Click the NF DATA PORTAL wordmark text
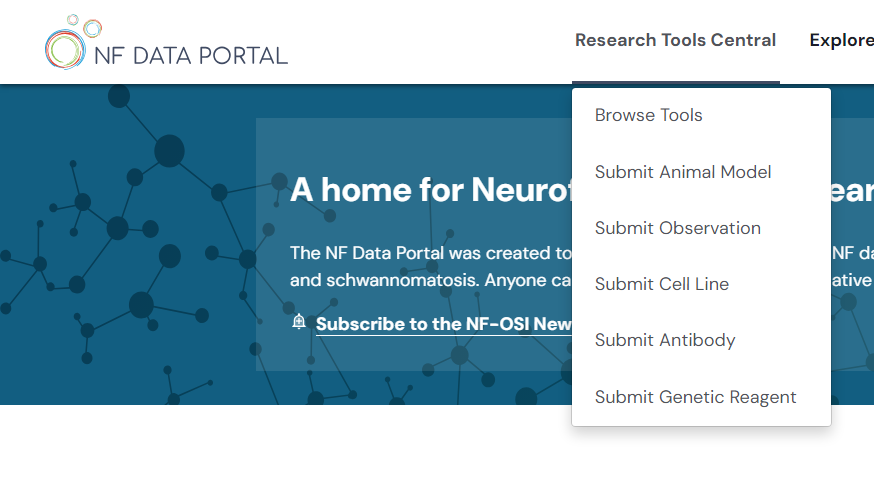Screen dimensions: 874x492 tap(190, 55)
